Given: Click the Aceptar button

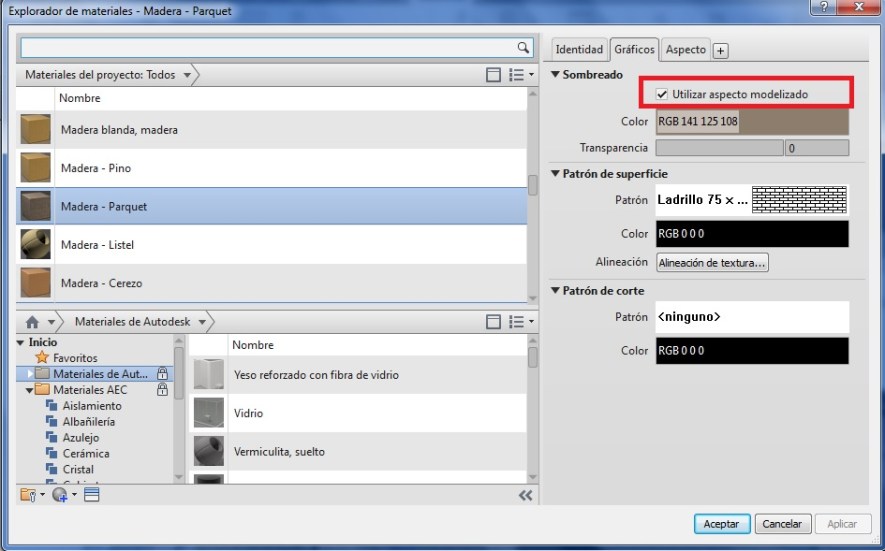Looking at the screenshot, I should tap(721, 523).
